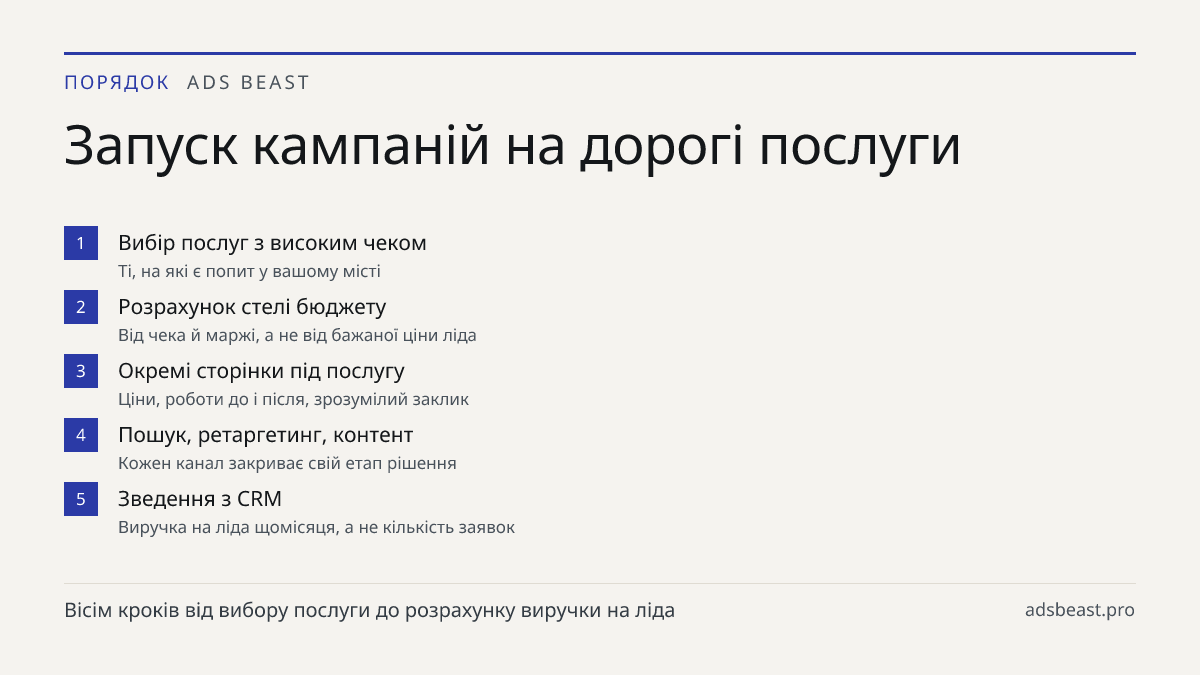Select 'Окремі сторінки під послугу' step title

pyautogui.click(x=261, y=371)
